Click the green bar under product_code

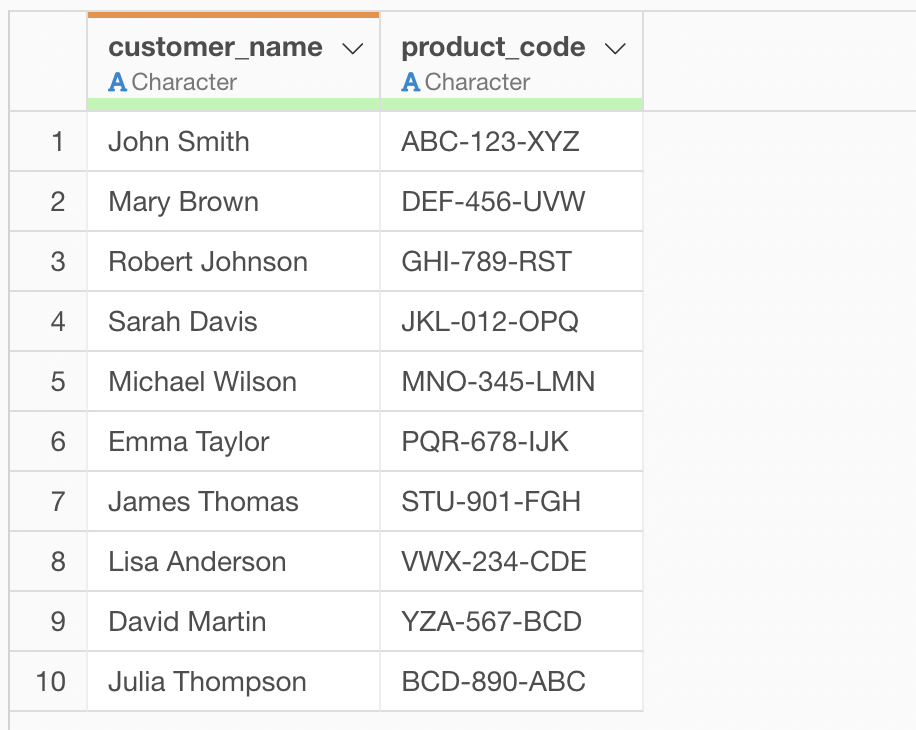(x=511, y=104)
